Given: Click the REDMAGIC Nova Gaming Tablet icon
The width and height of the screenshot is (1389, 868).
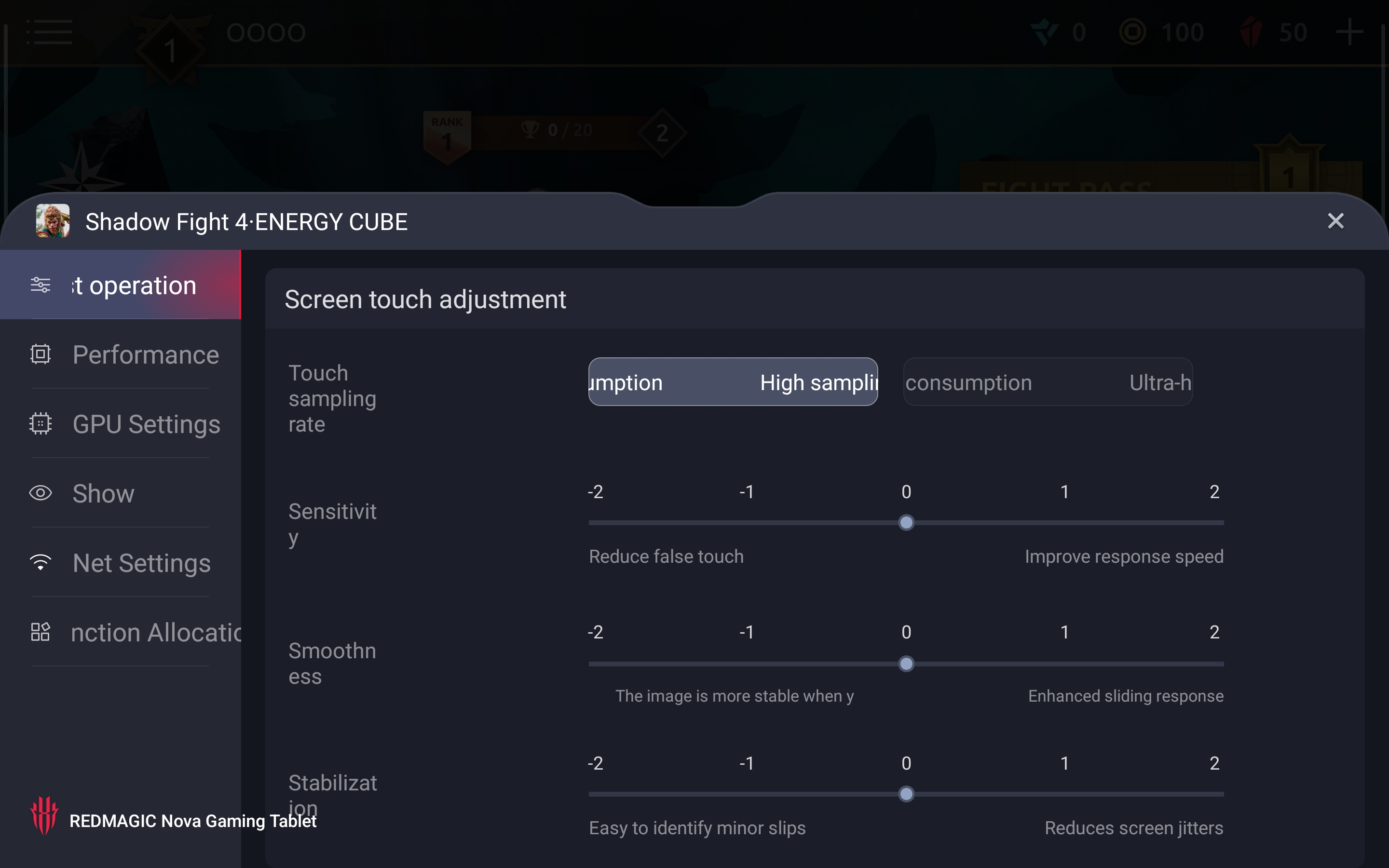Looking at the screenshot, I should (x=44, y=820).
